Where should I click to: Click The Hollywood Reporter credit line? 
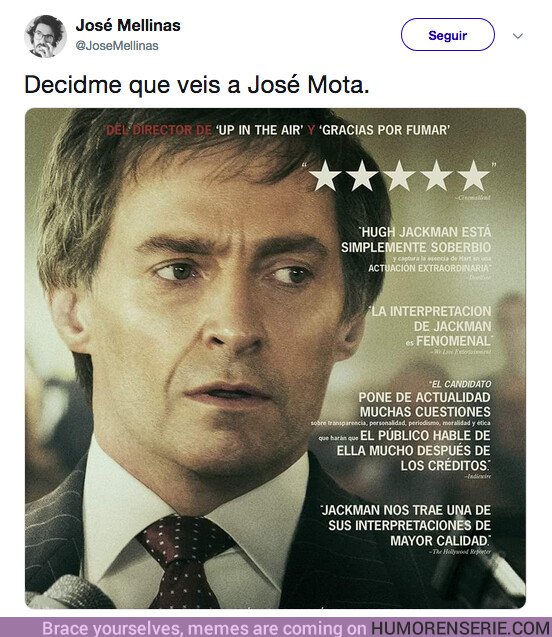[x=459, y=552]
